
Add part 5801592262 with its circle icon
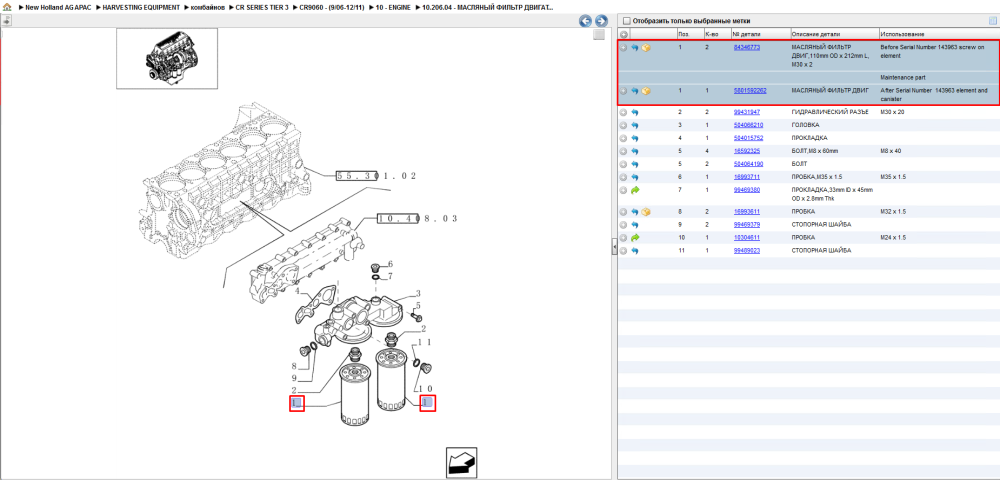coord(624,91)
